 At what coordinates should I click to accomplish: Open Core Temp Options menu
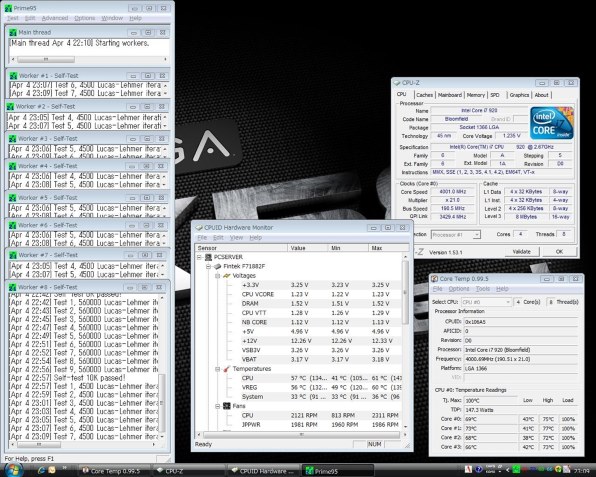pyautogui.click(x=459, y=289)
